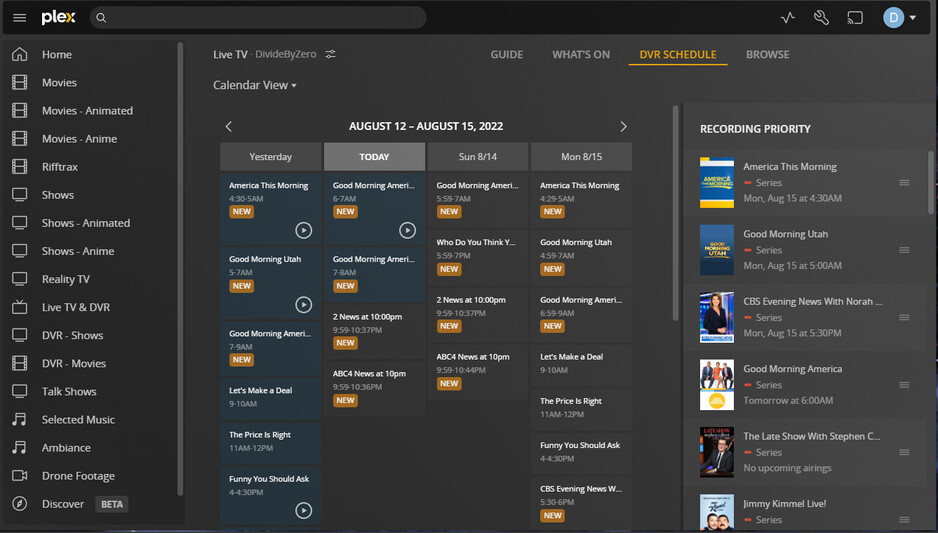The image size is (938, 533).
Task: Grab The Late Show priority reorder handle
Action: pos(904,452)
